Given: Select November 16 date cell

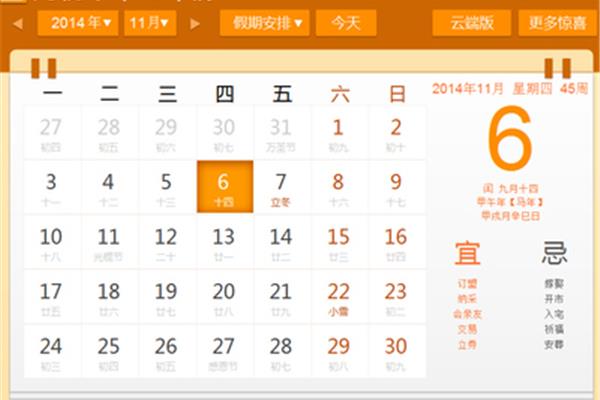Looking at the screenshot, I should [397, 242].
